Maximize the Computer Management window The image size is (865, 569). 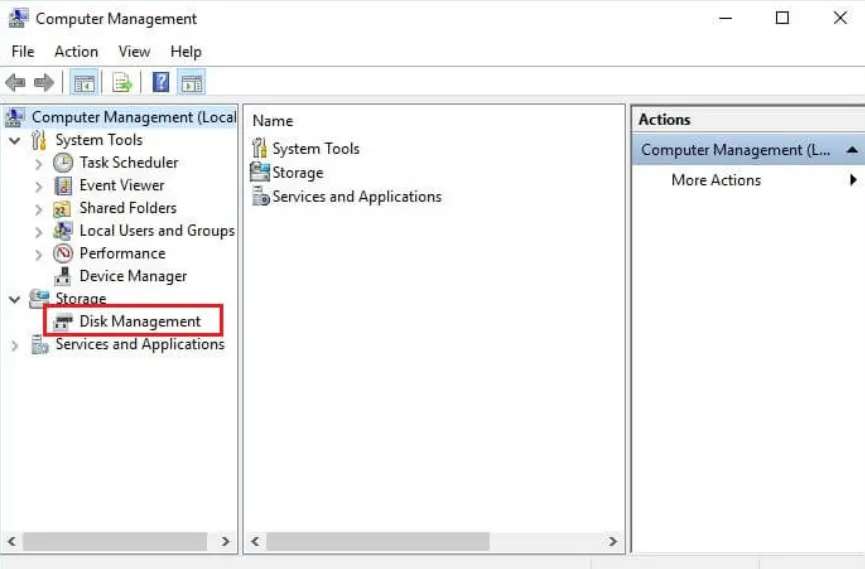(782, 18)
